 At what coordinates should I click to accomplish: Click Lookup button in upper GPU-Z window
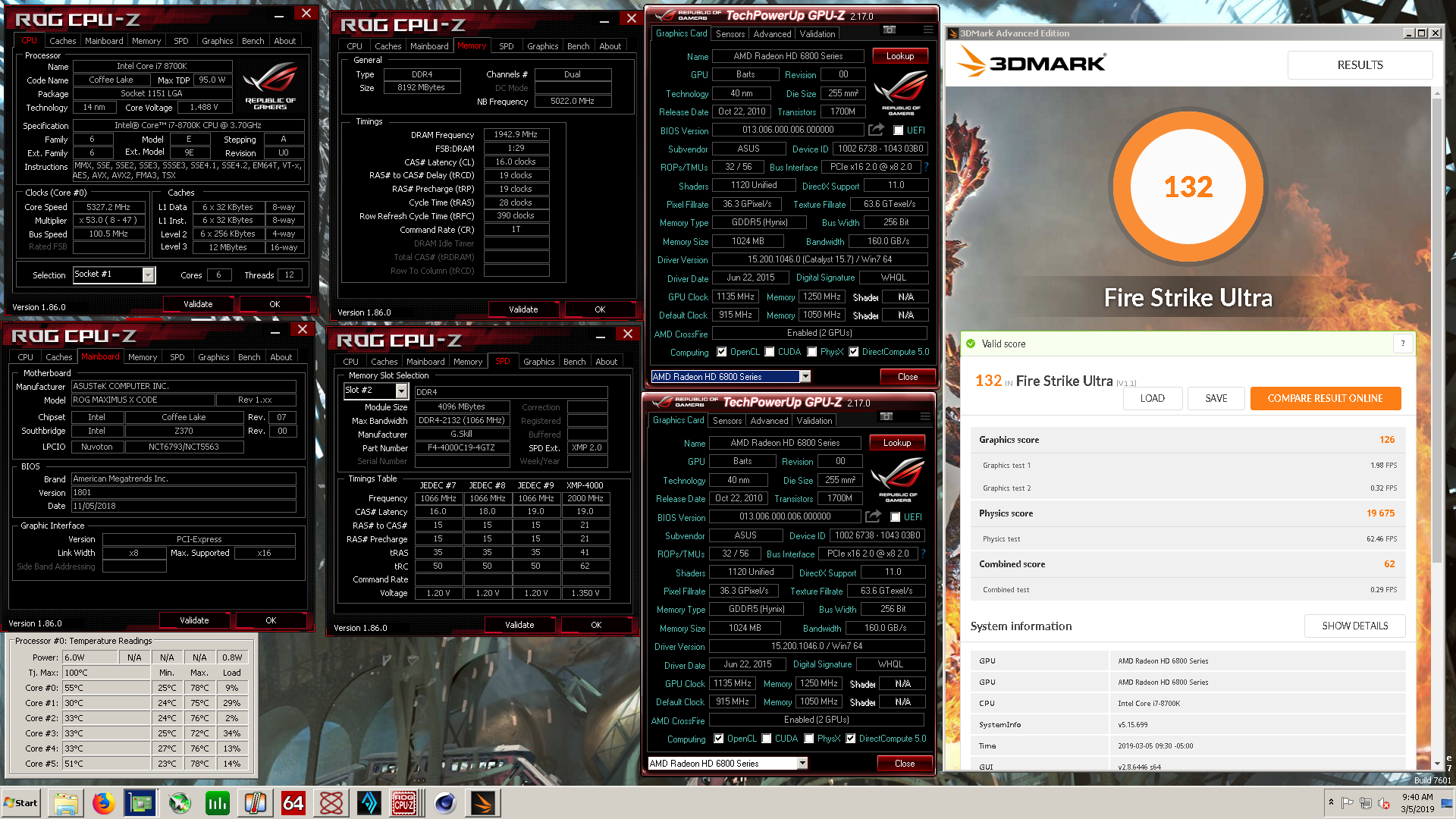[900, 56]
